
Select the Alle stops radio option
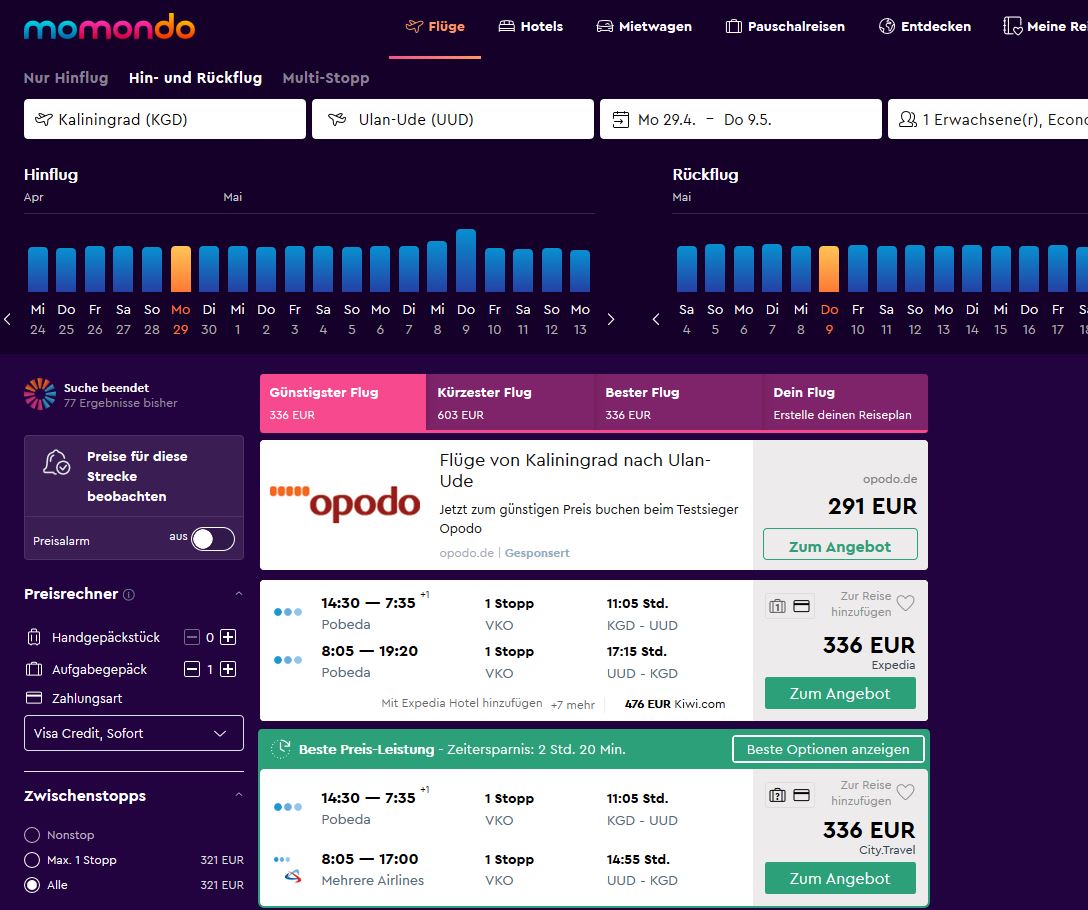click(32, 884)
